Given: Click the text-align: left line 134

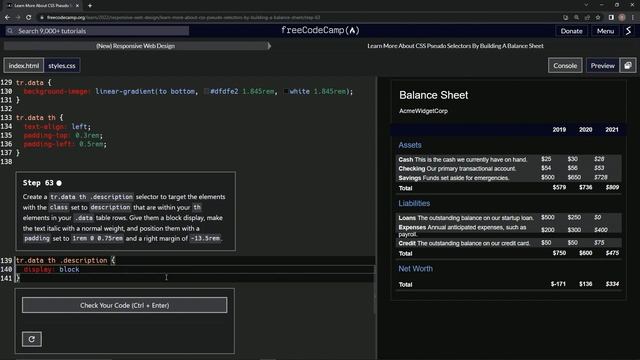Looking at the screenshot, I should point(57,127).
